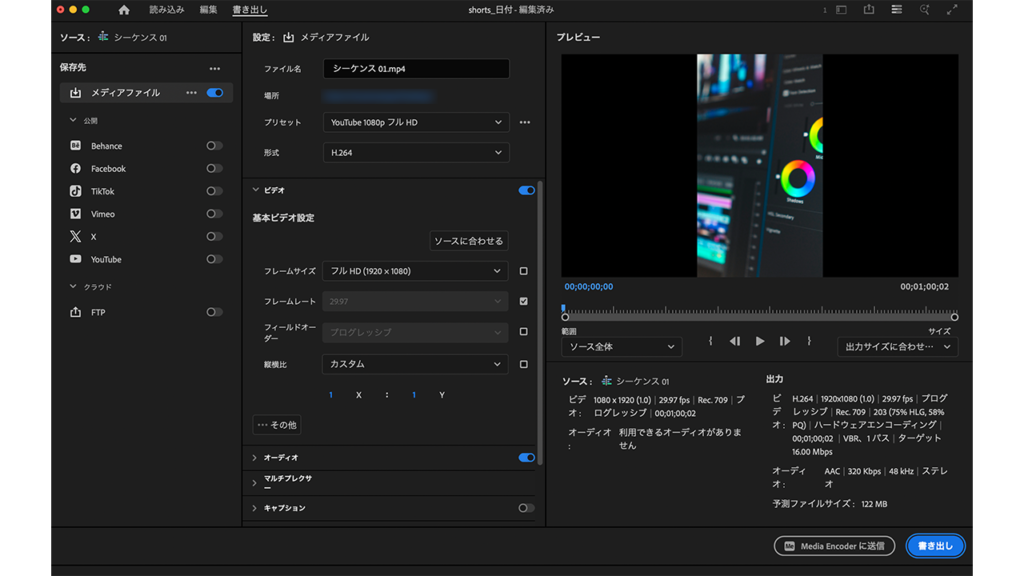Click the Home icon in top bar
The image size is (1024, 576).
[x=124, y=10]
